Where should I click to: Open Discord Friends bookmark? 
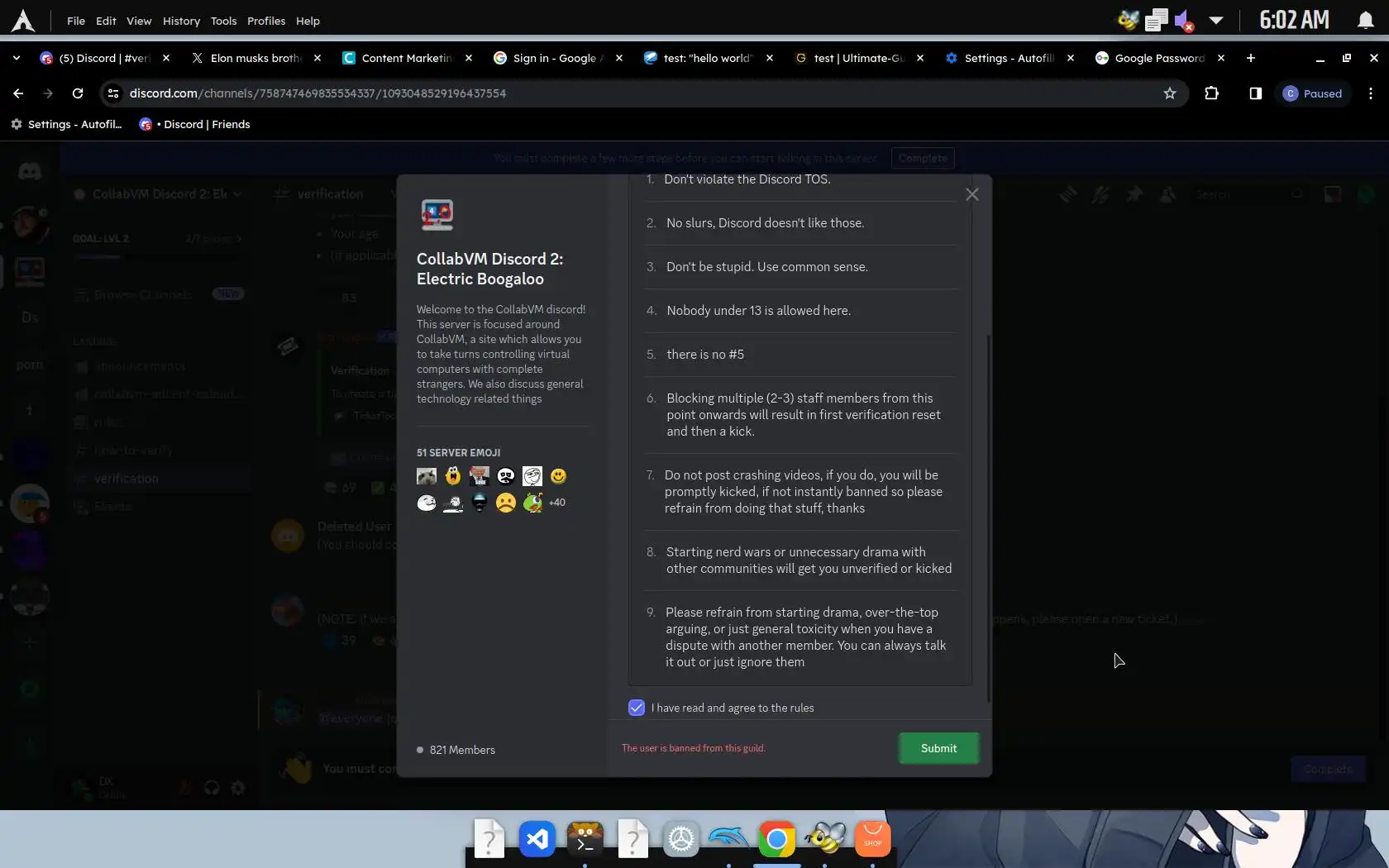195,124
